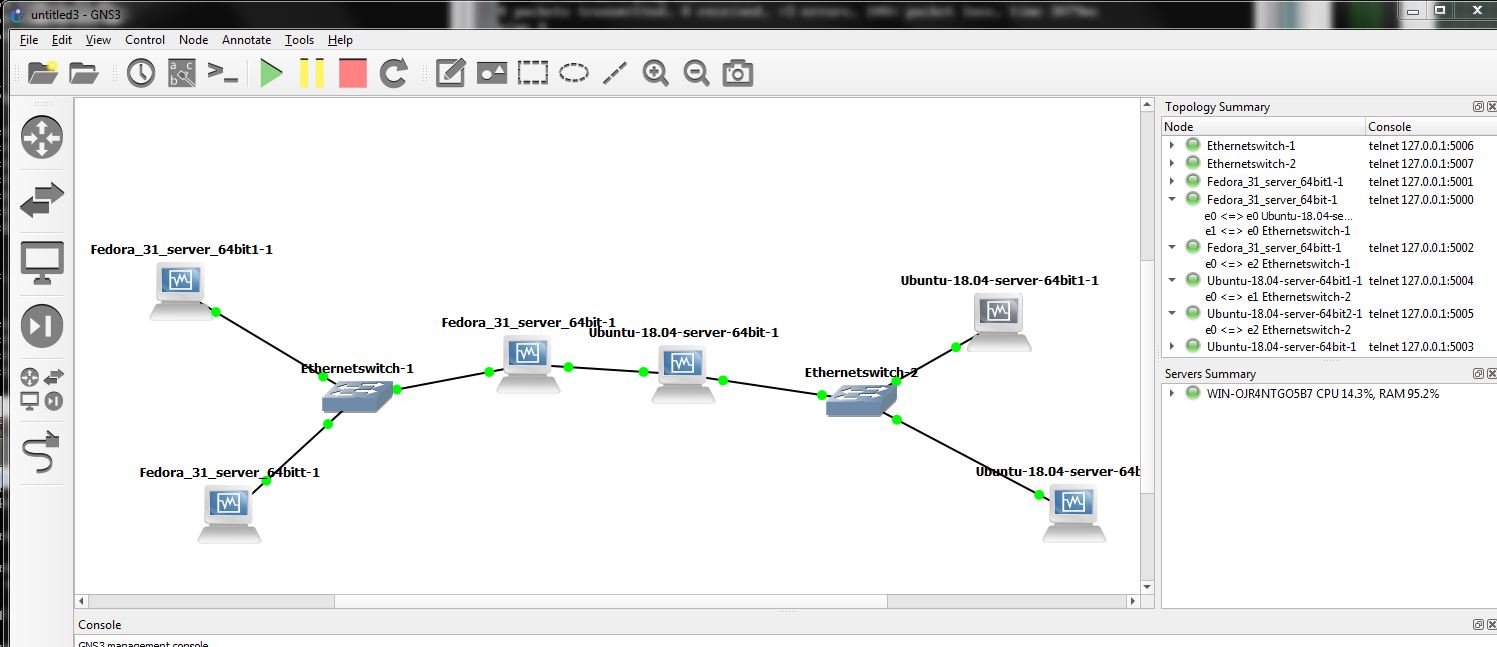Sort by Node column header
The height and width of the screenshot is (647, 1497).
(1264, 127)
